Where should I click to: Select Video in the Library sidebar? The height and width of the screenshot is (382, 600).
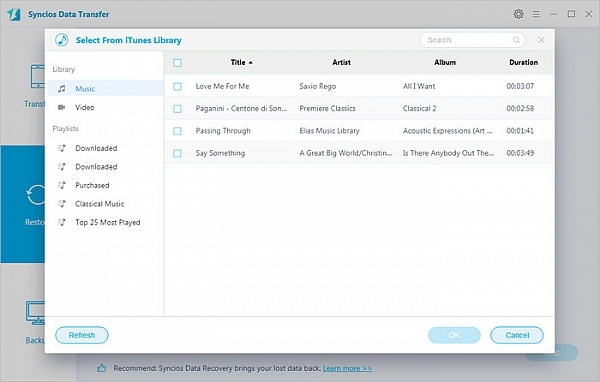(106, 107)
